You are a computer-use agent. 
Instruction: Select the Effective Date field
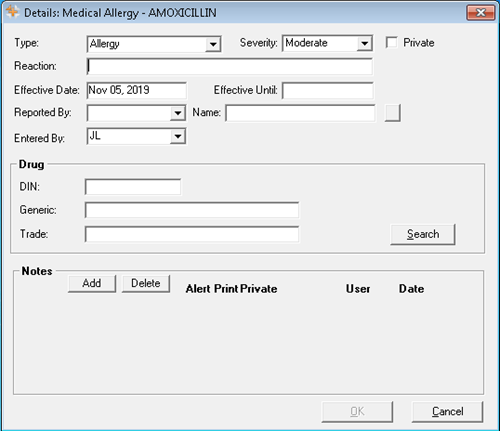click(136, 90)
